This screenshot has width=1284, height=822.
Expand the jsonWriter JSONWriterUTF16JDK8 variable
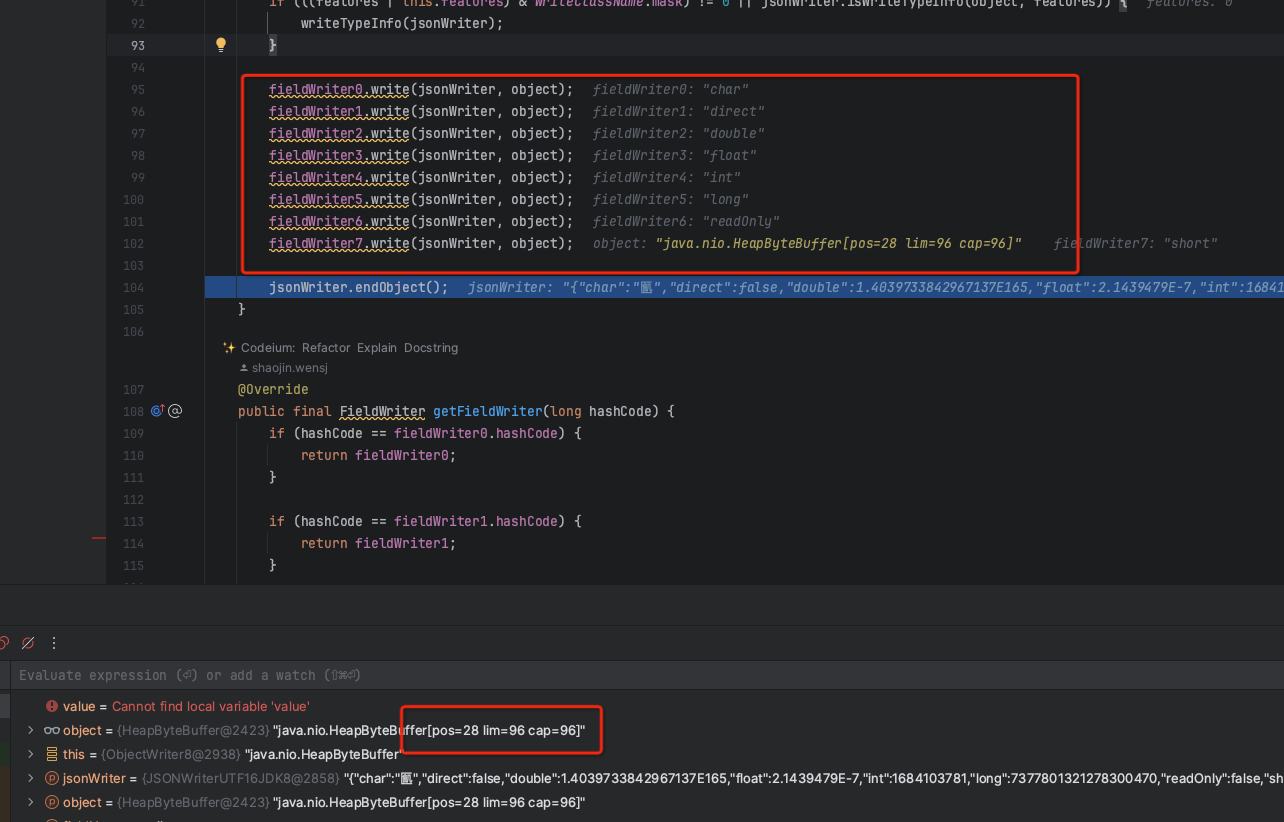(30, 778)
